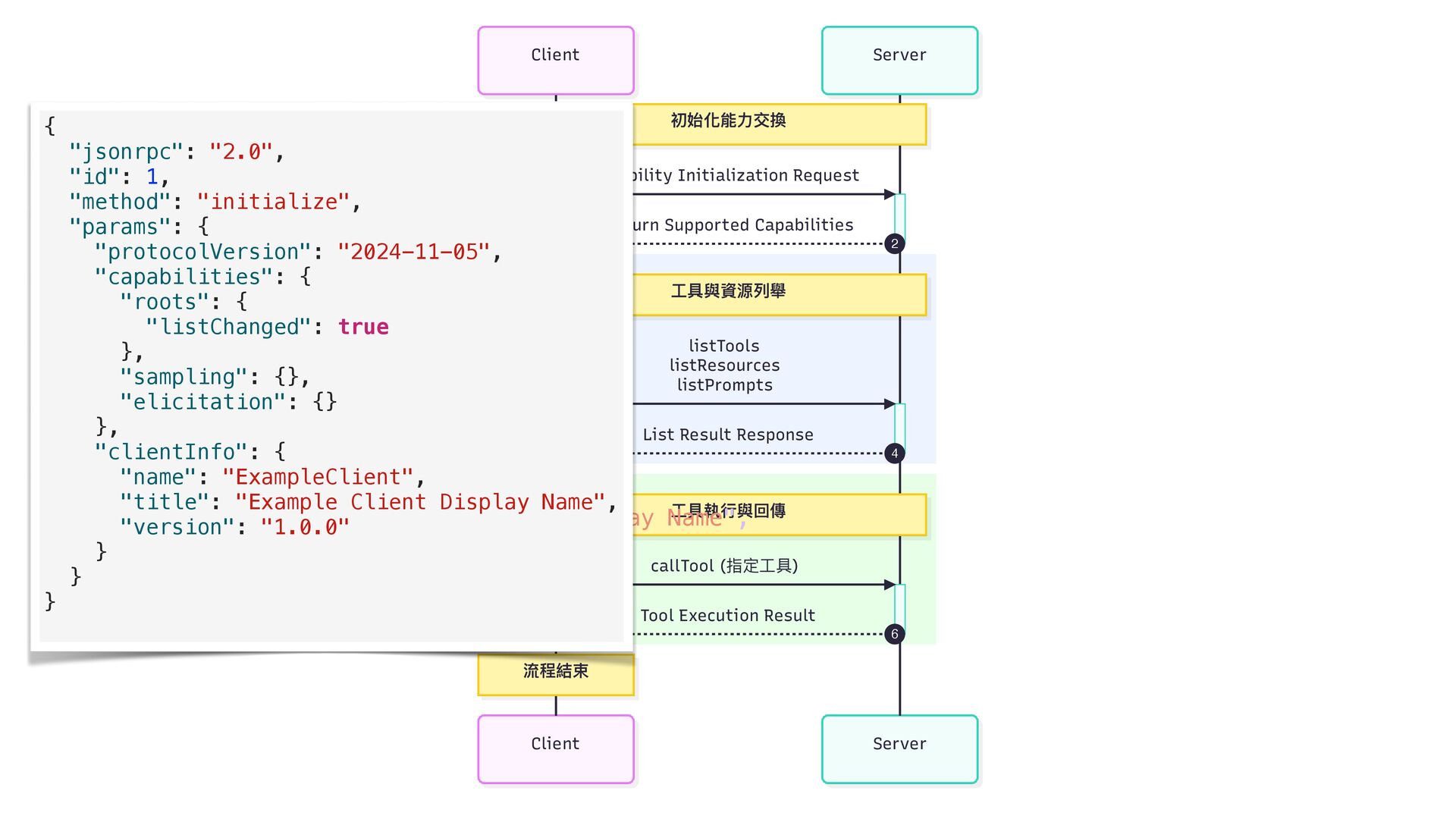Click the "2024-11-05" version string
Screen dimensions: 1456x819
click(414, 252)
